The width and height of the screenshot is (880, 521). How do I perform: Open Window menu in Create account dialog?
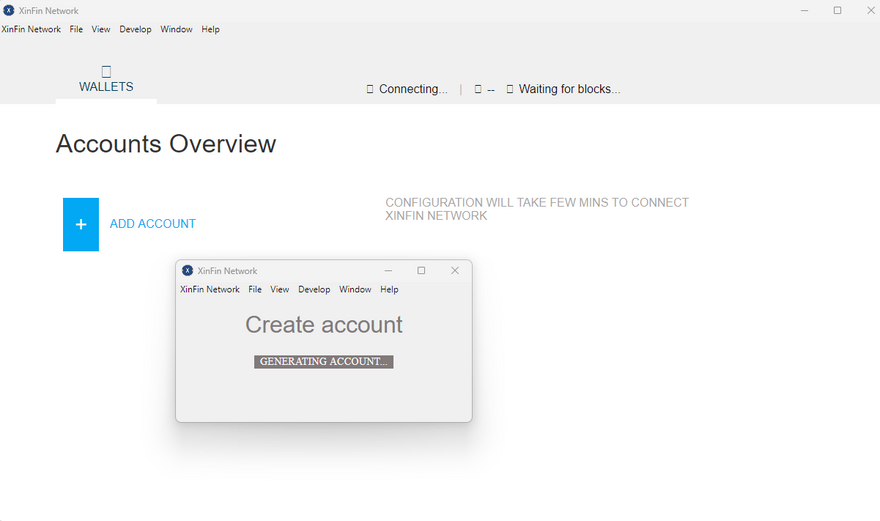[x=355, y=289]
